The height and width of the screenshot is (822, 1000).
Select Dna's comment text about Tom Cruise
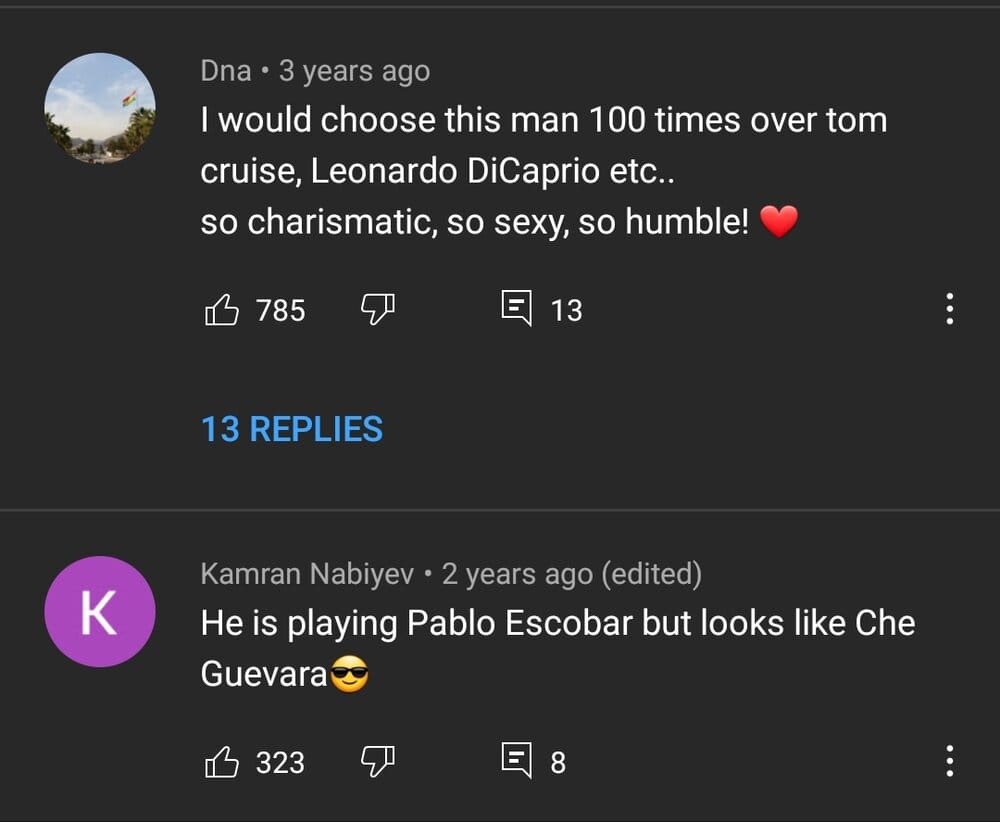tap(543, 171)
